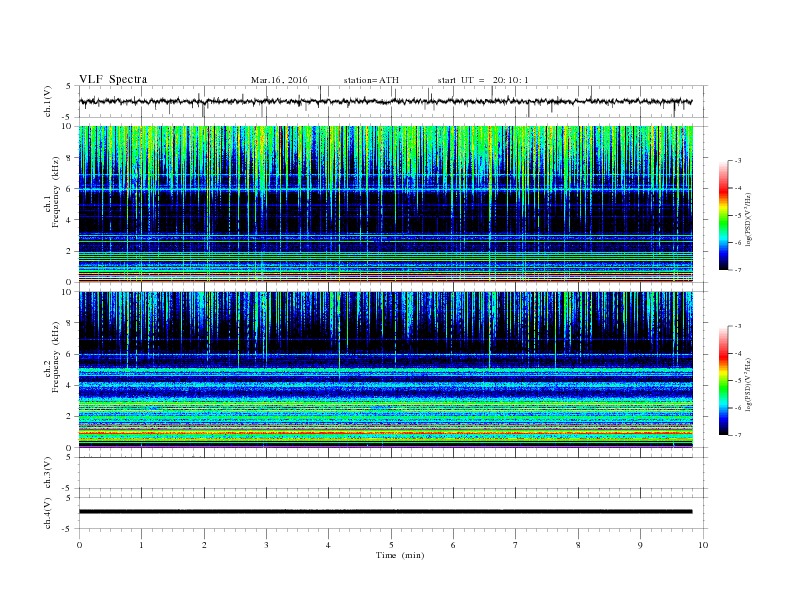Viewport: 792px width, 612px height.
Task: Click time axis tick label "10"
Action: [x=703, y=545]
